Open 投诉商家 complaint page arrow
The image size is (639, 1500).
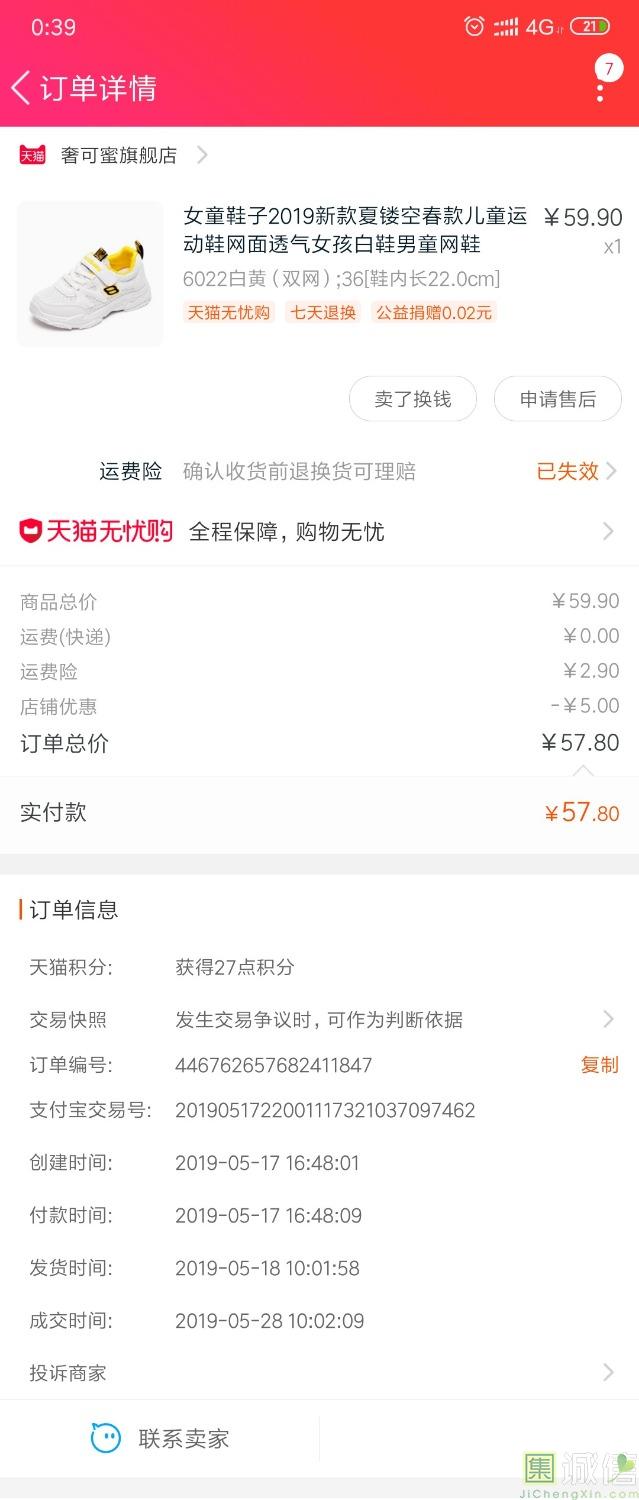point(608,1372)
